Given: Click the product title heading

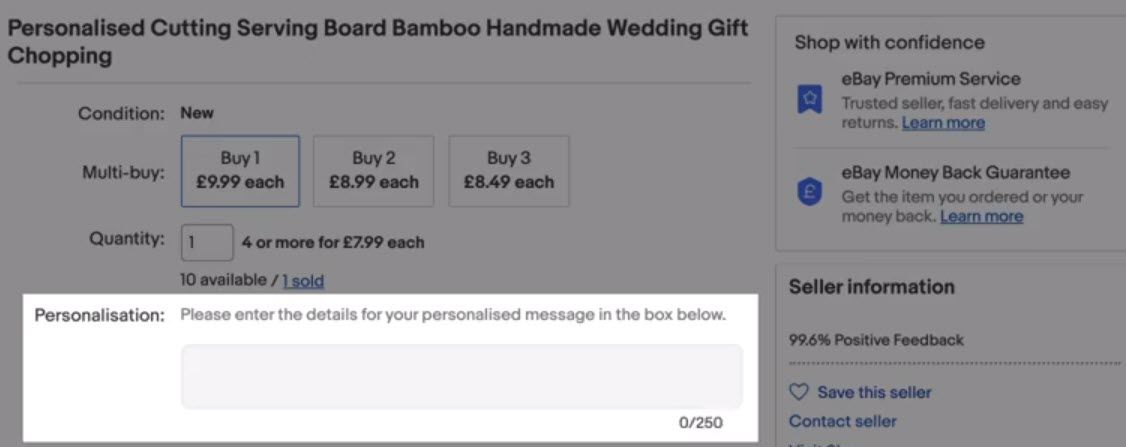Looking at the screenshot, I should [x=378, y=42].
